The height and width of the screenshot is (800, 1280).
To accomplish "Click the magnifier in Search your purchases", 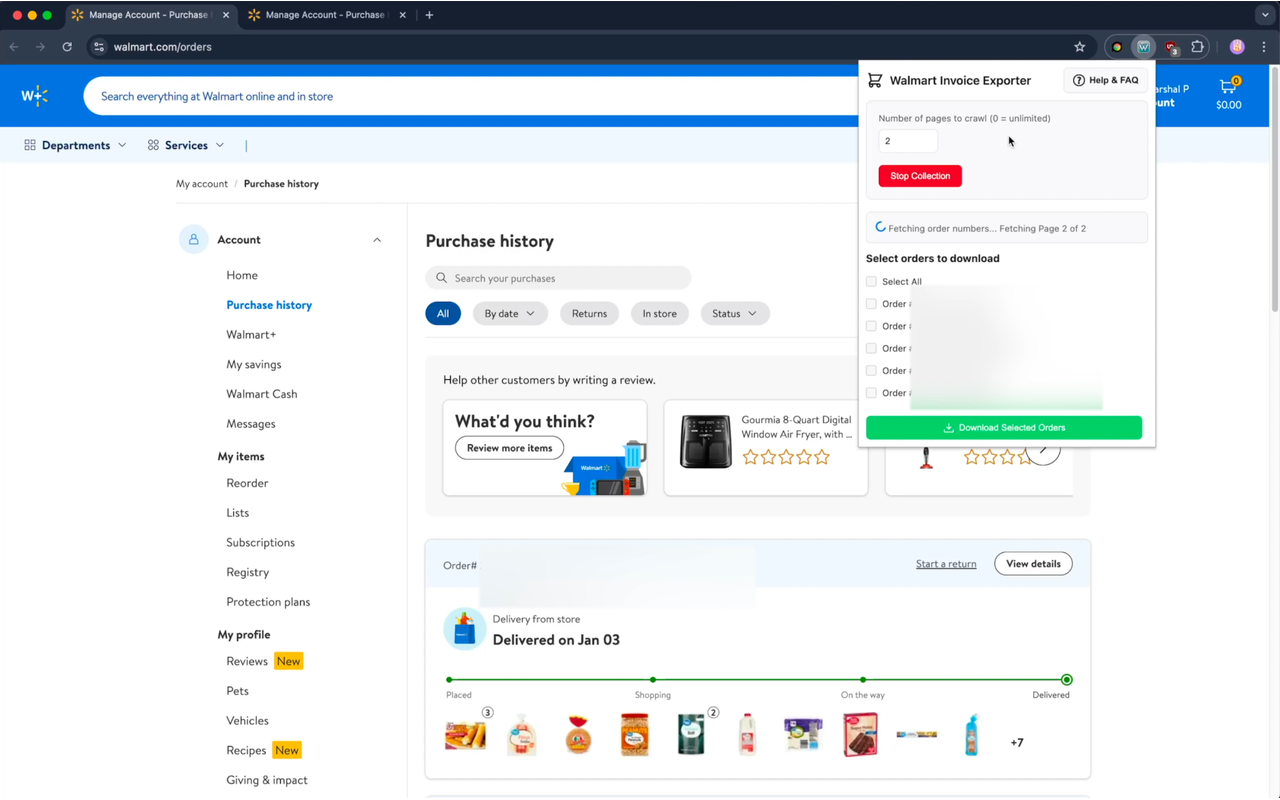I will click(441, 277).
